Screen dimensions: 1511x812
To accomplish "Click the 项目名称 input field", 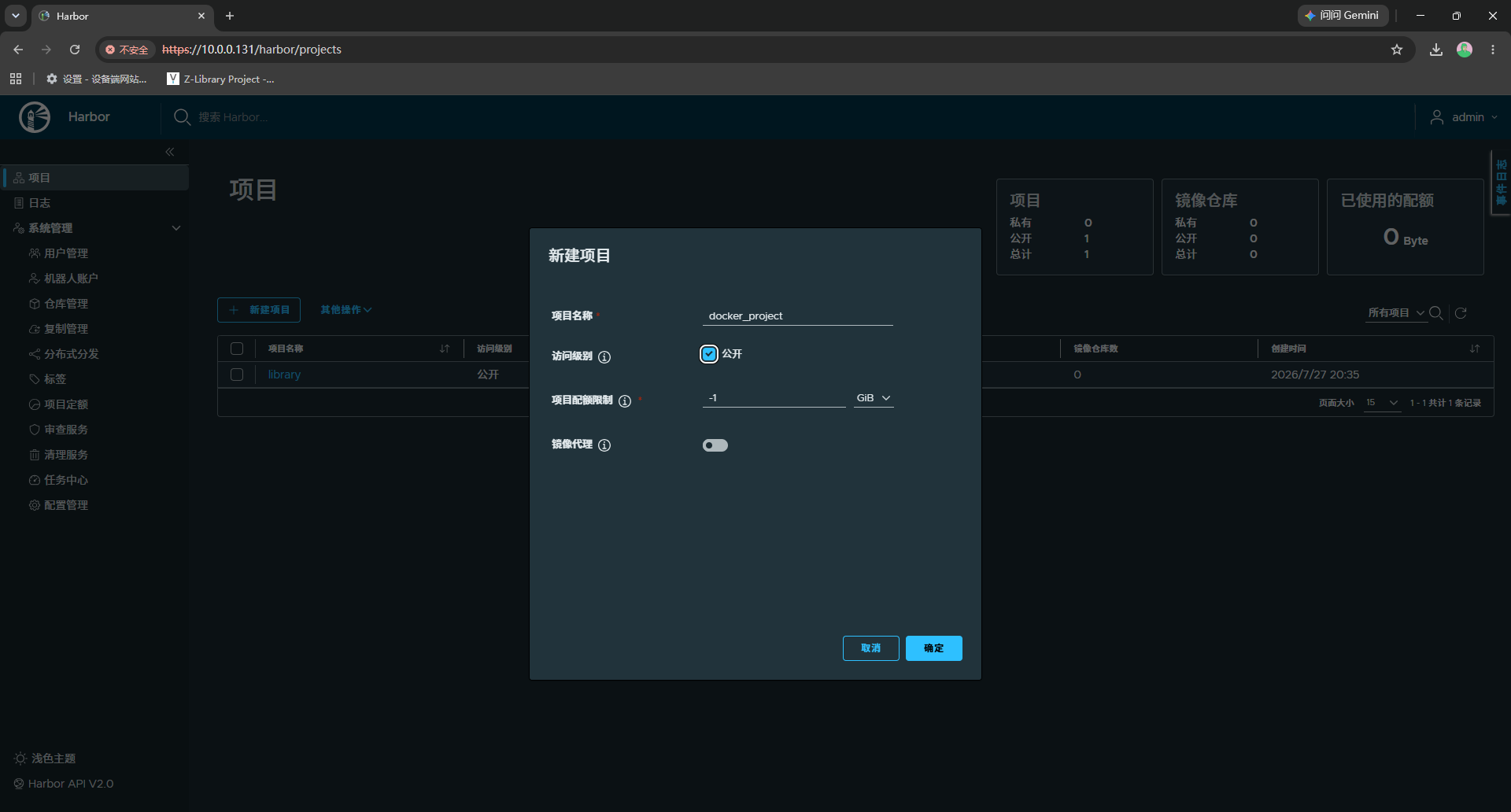I will [798, 316].
